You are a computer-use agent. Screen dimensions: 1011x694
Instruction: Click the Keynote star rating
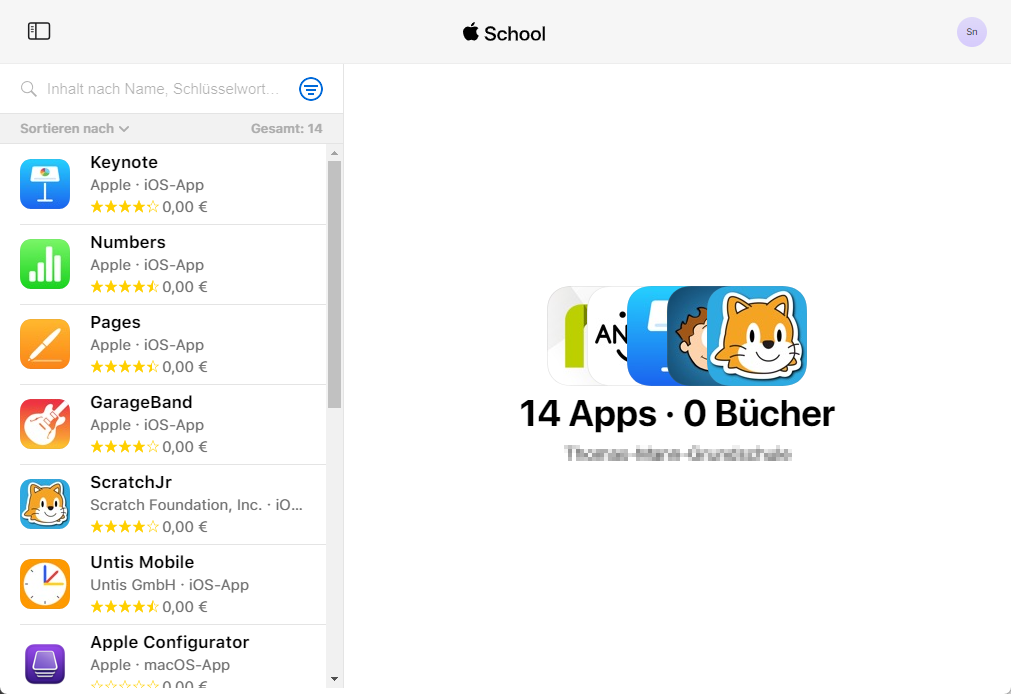(124, 207)
